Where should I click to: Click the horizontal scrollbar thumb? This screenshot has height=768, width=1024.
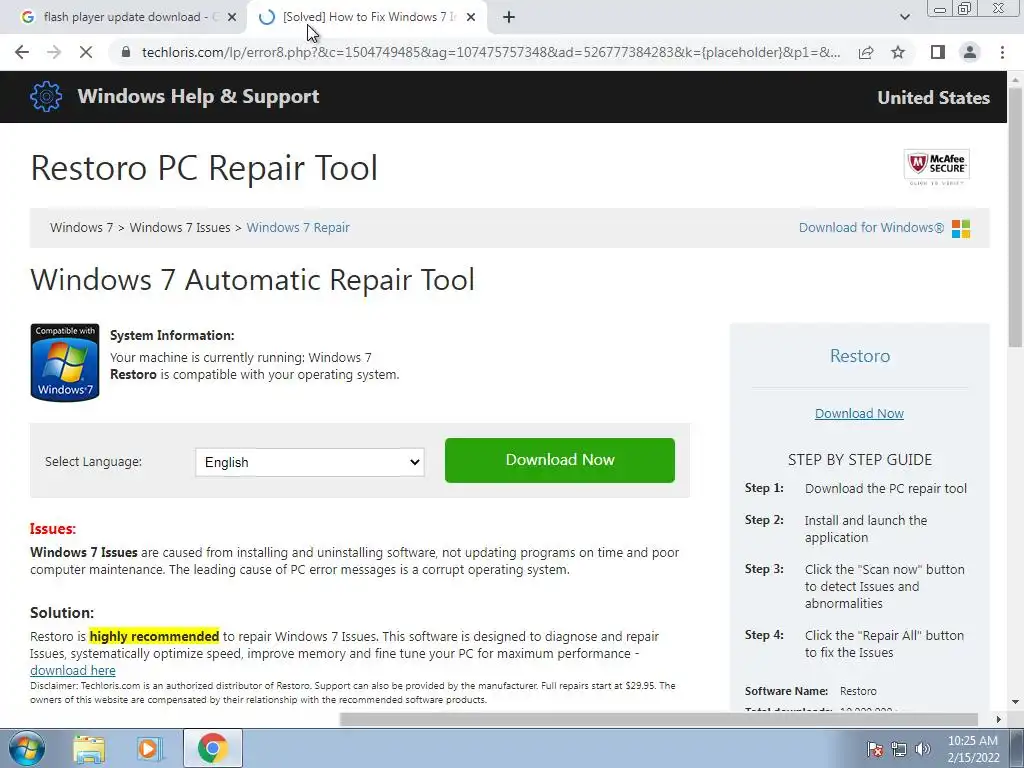tap(658, 719)
